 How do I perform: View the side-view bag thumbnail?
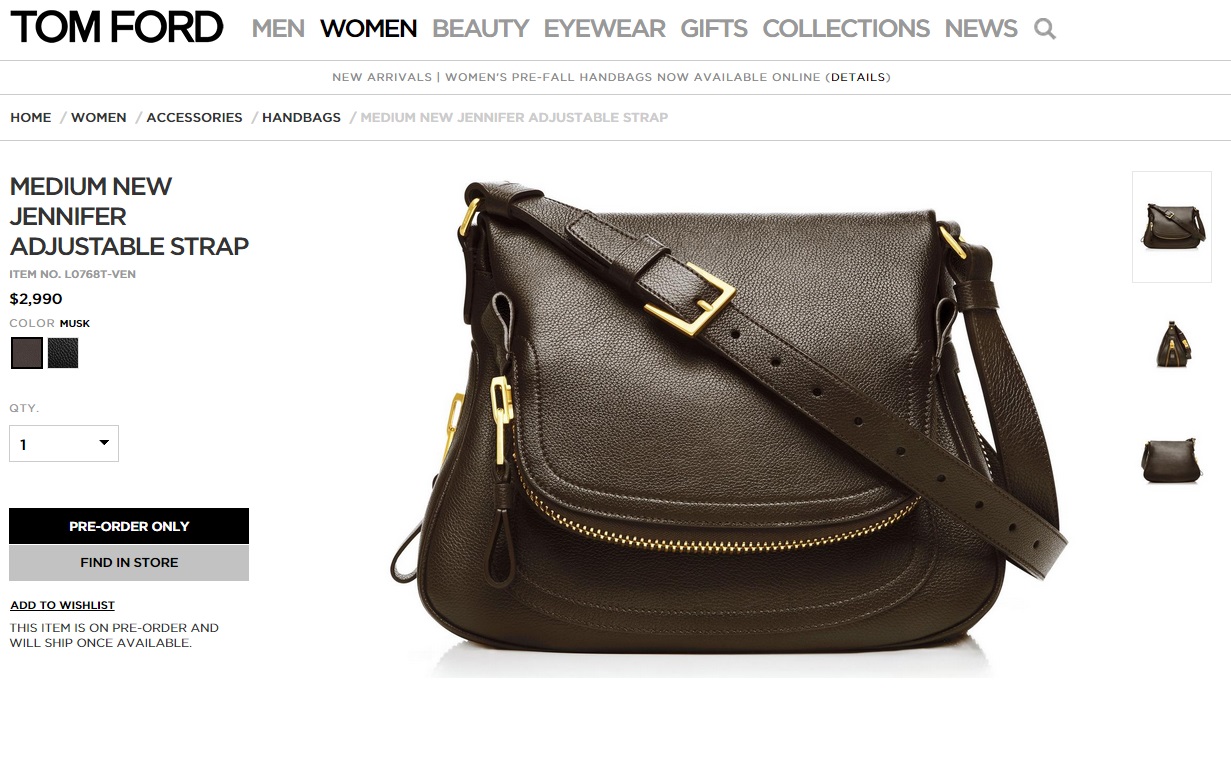click(1172, 345)
